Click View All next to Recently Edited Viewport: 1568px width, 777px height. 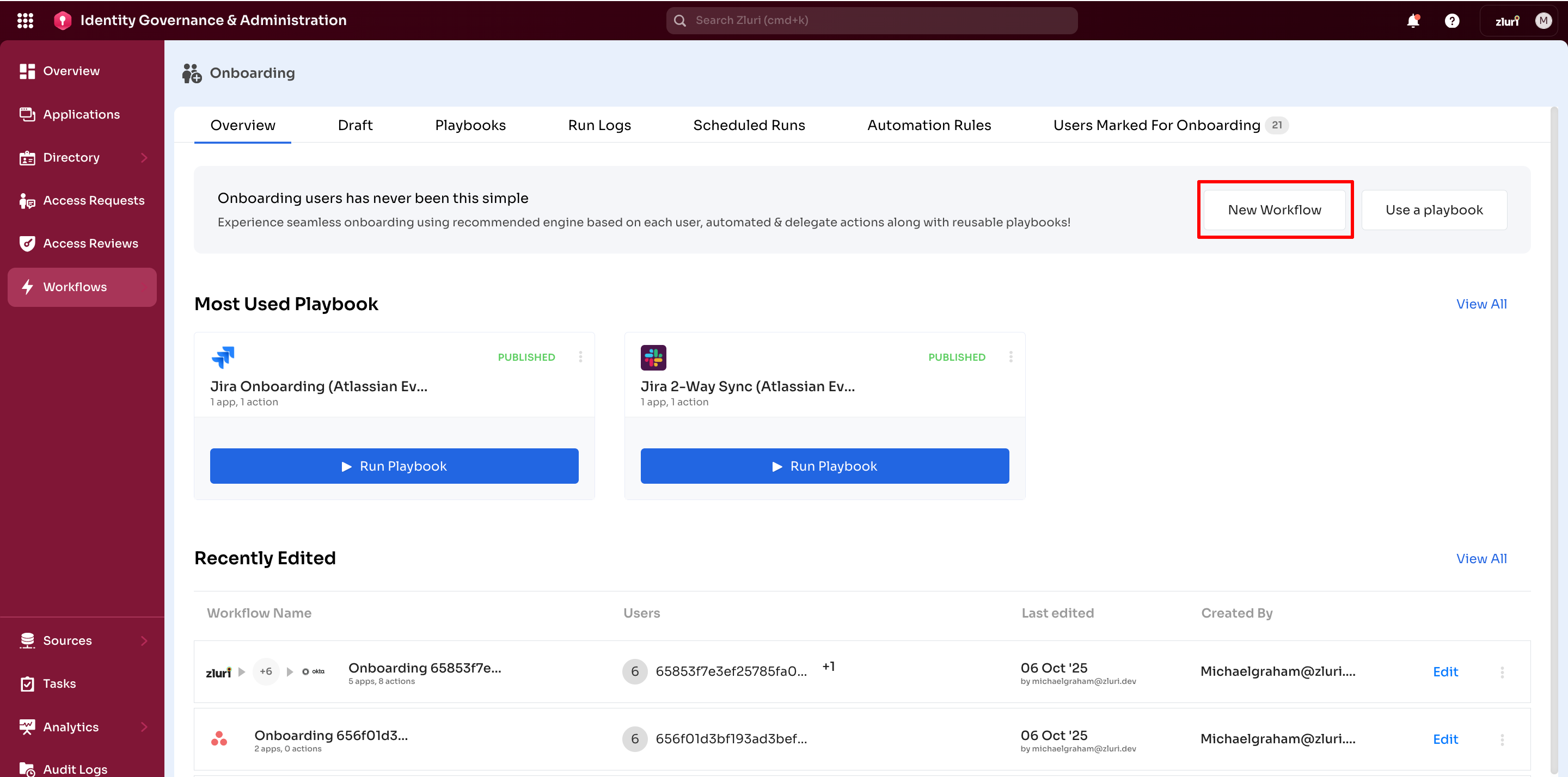(1481, 558)
